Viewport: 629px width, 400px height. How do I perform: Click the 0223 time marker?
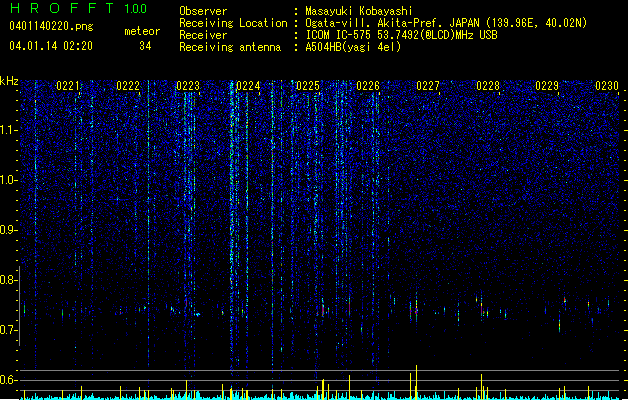click(188, 86)
